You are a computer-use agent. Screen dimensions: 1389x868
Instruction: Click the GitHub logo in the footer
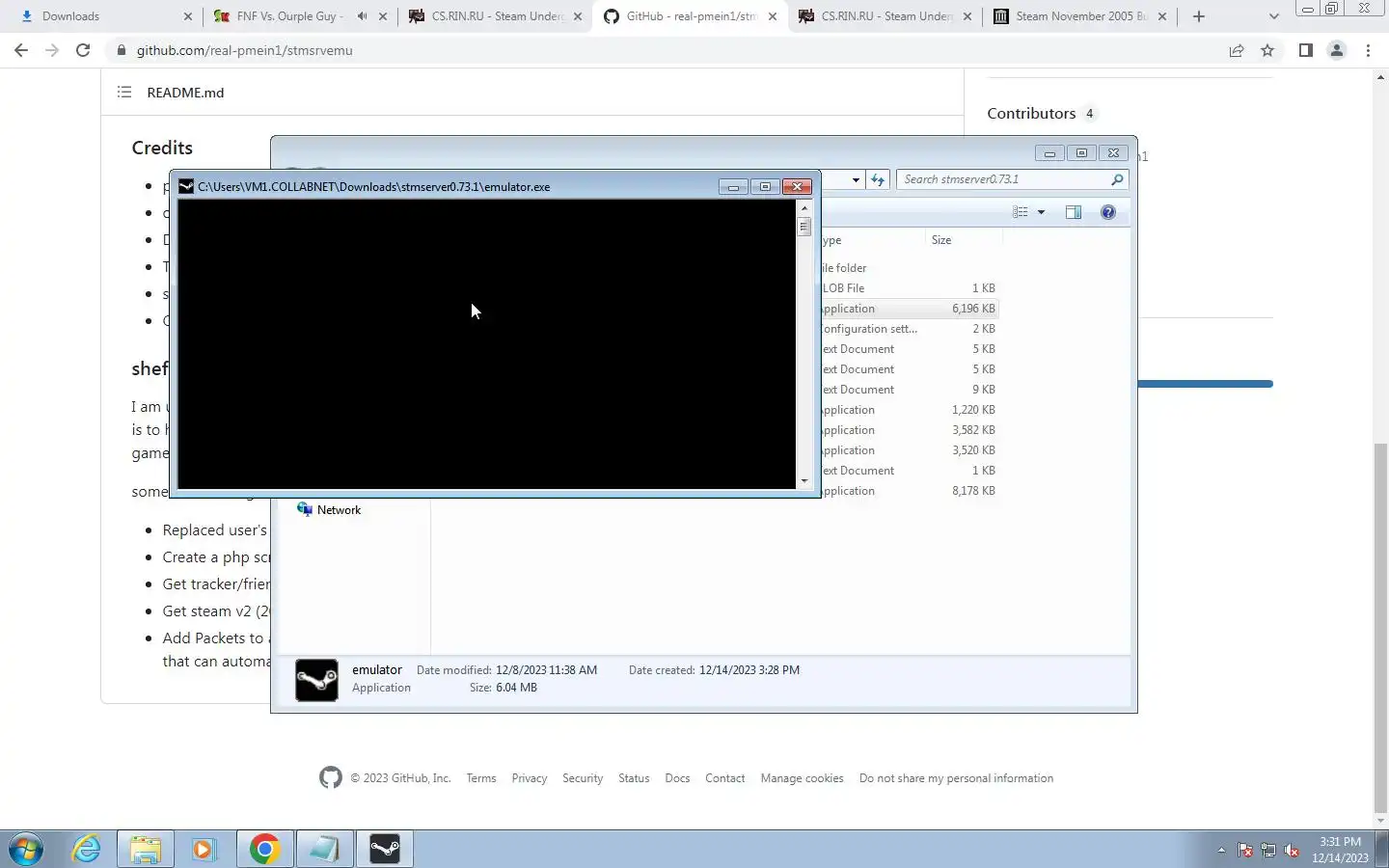pos(331,778)
